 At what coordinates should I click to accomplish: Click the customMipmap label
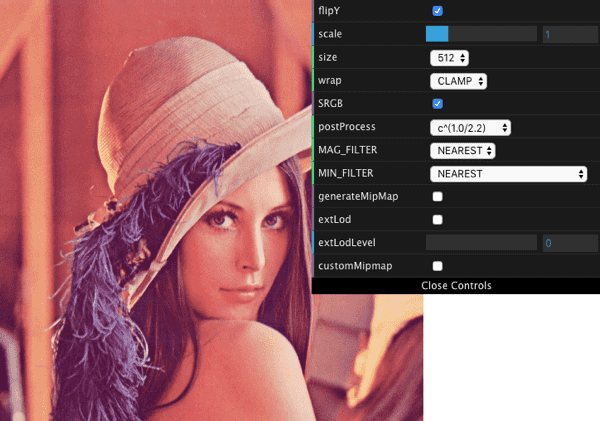[x=355, y=266]
